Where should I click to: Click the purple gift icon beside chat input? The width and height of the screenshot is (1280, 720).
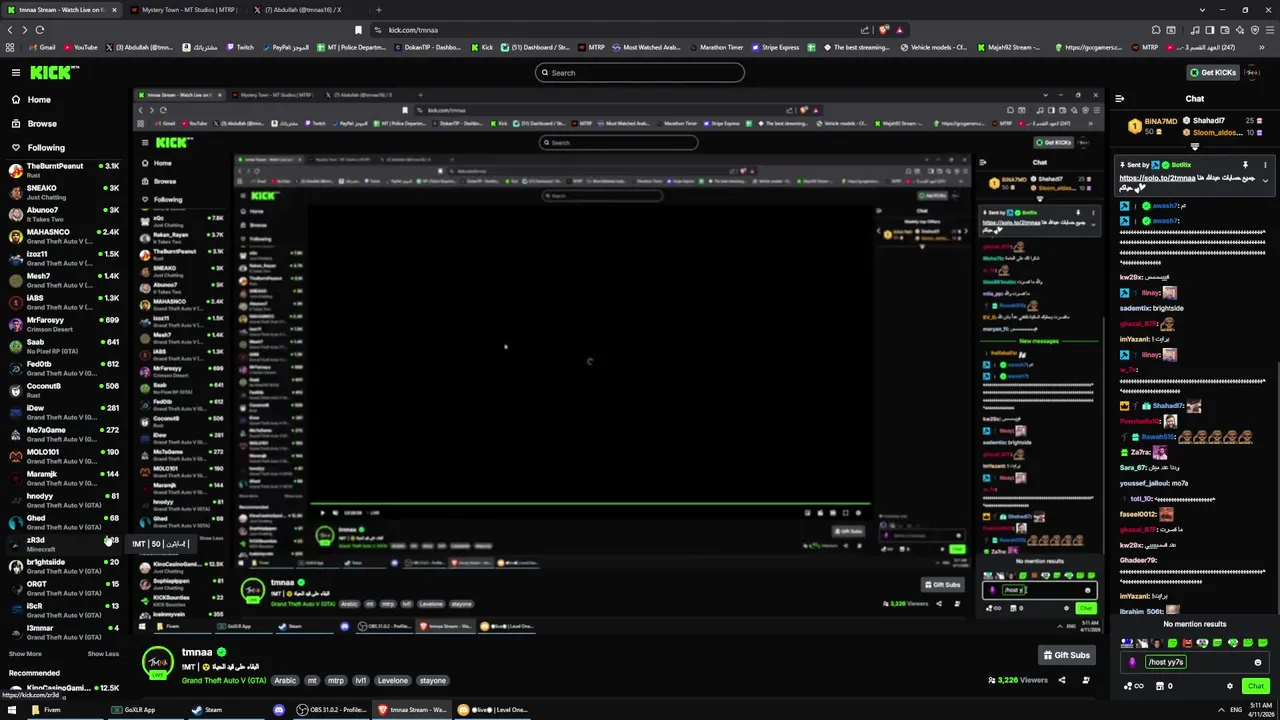(x=1132, y=662)
